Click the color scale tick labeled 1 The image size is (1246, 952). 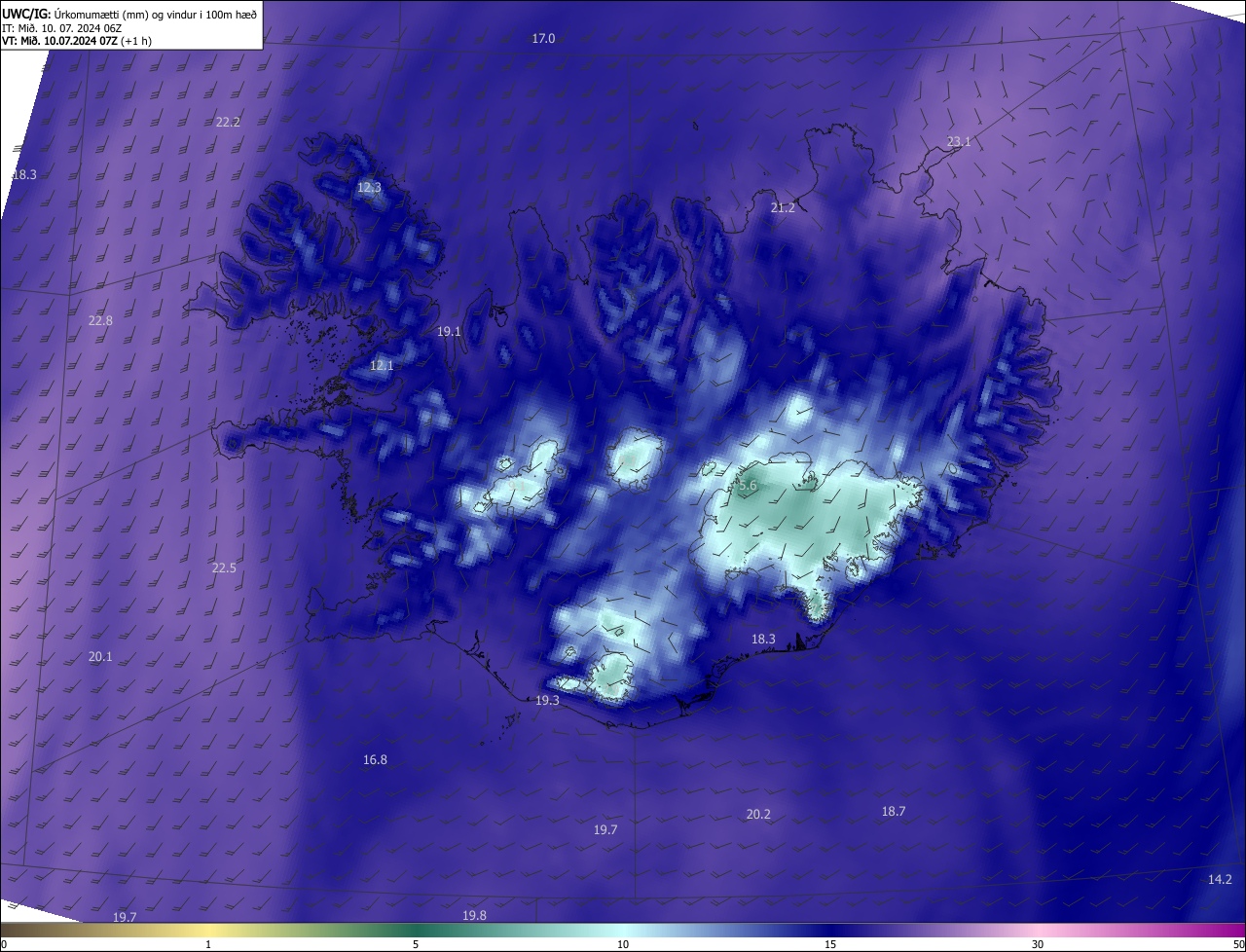pyautogui.click(x=208, y=944)
